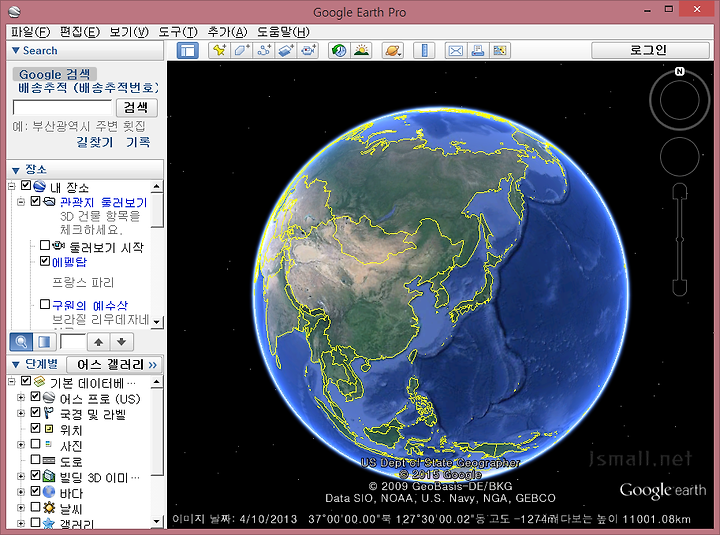This screenshot has width=720, height=535.
Task: Enable the 사진 layer checkbox
Action: click(x=35, y=443)
